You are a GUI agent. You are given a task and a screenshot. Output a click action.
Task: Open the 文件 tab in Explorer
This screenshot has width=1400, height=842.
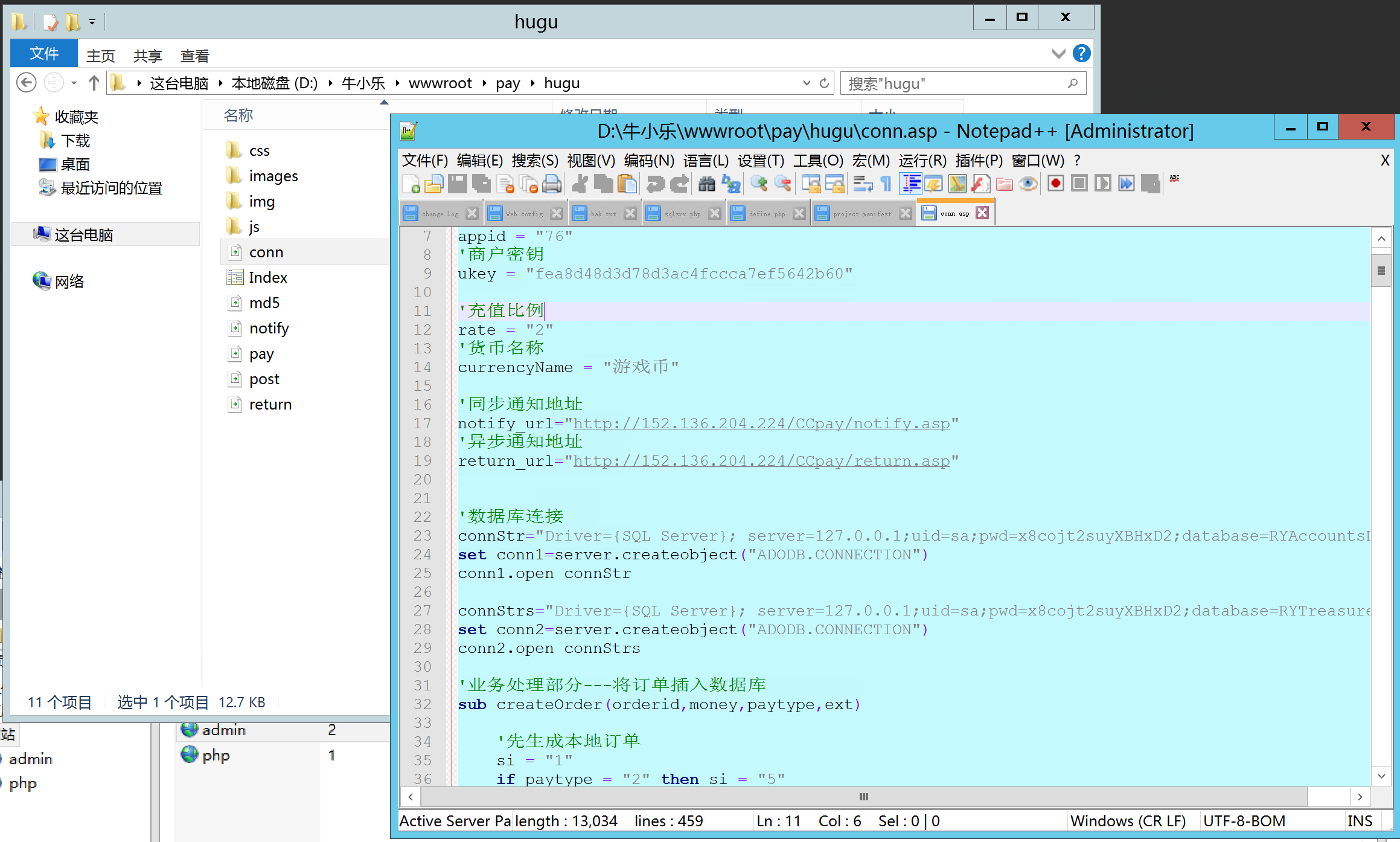coord(44,54)
